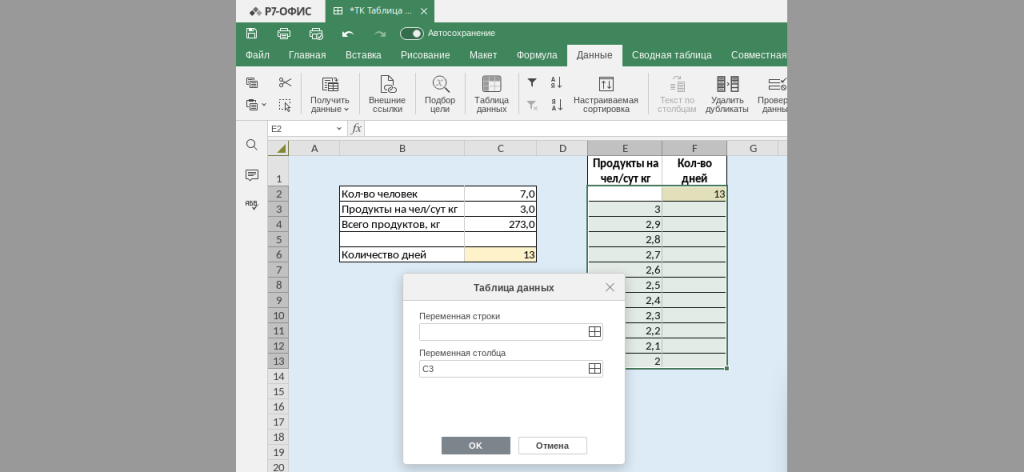Undo the last action
Screen dimensions: 1024x472
tap(348, 34)
